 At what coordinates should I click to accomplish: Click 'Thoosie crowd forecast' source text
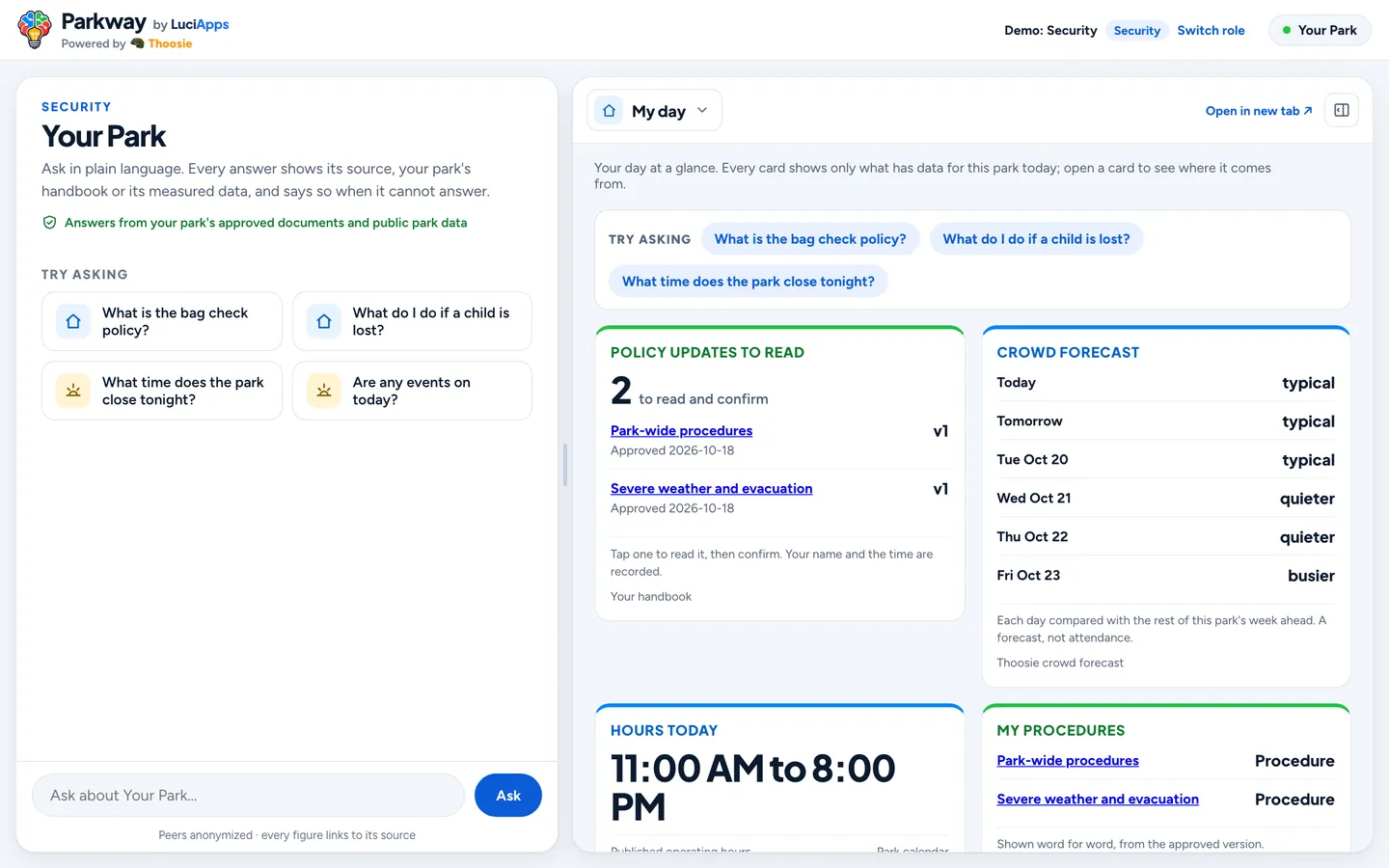pos(1060,664)
